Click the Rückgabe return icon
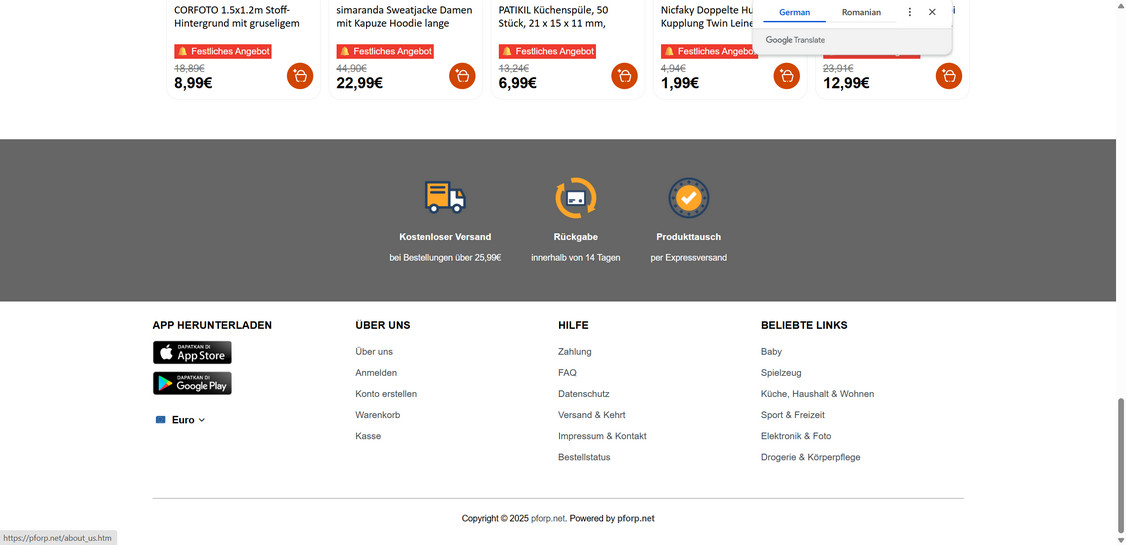Viewport: 1126px width, 545px height. point(576,197)
